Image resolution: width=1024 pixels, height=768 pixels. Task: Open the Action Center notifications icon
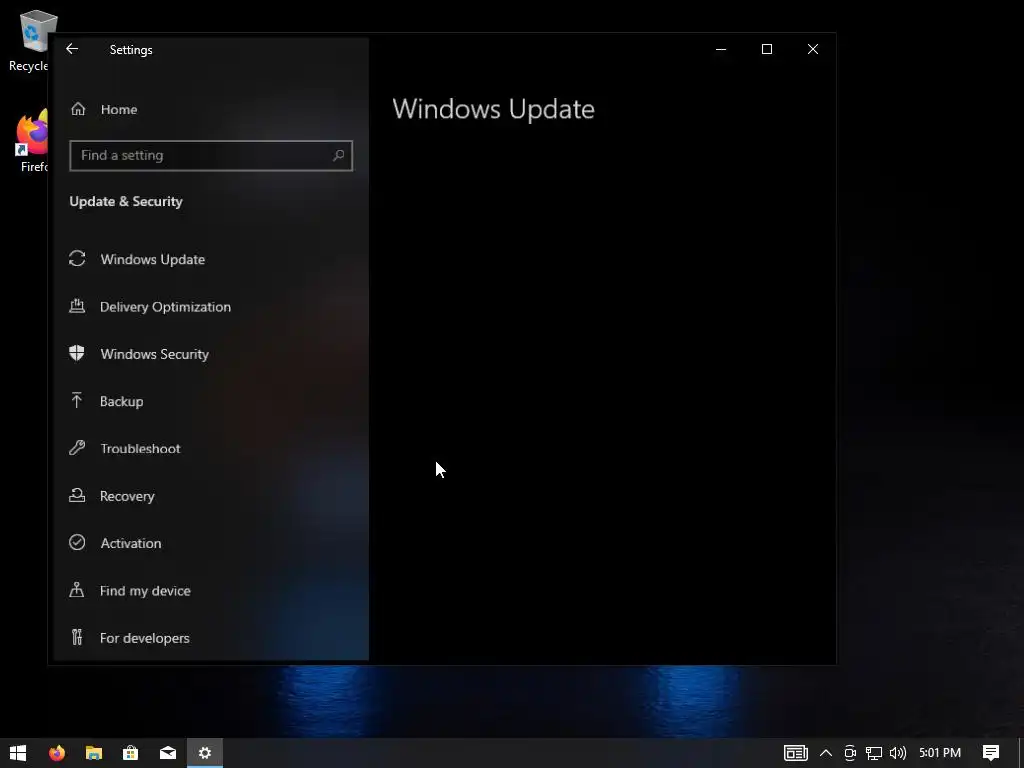(x=991, y=753)
